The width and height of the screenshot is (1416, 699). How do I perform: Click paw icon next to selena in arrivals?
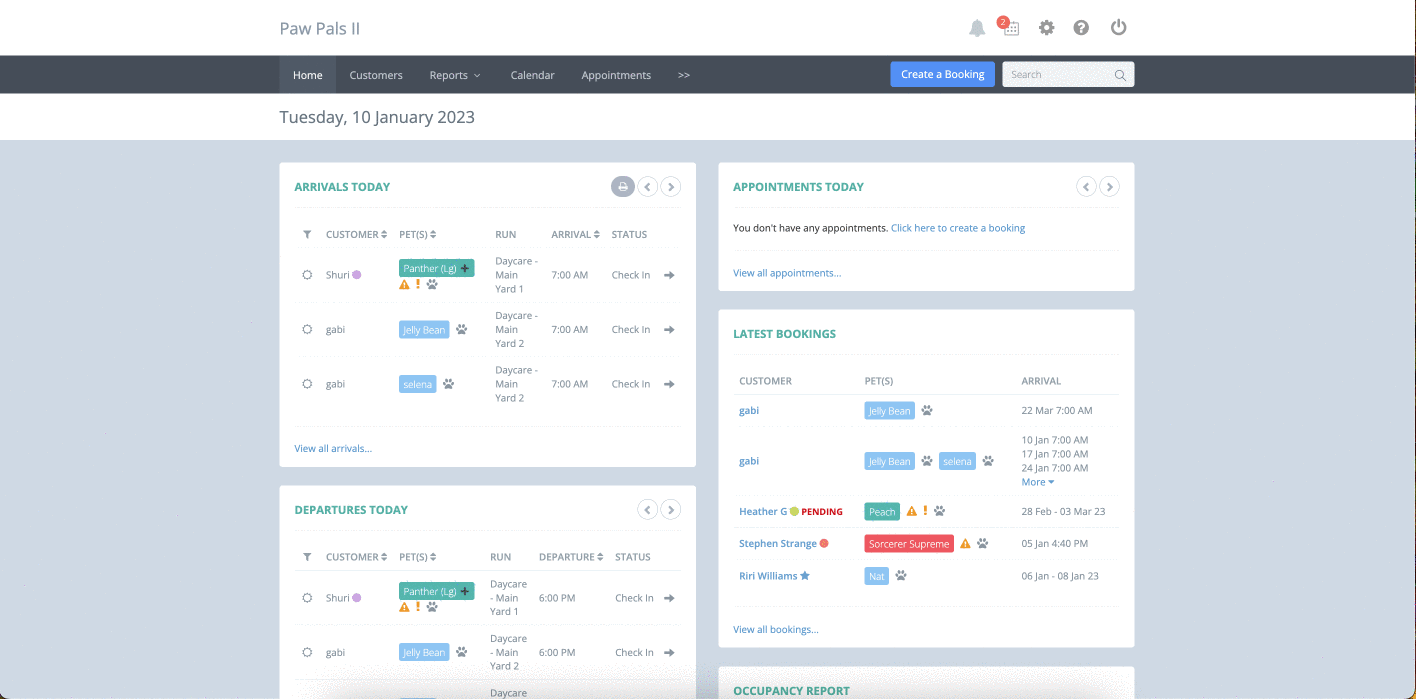[x=448, y=384]
